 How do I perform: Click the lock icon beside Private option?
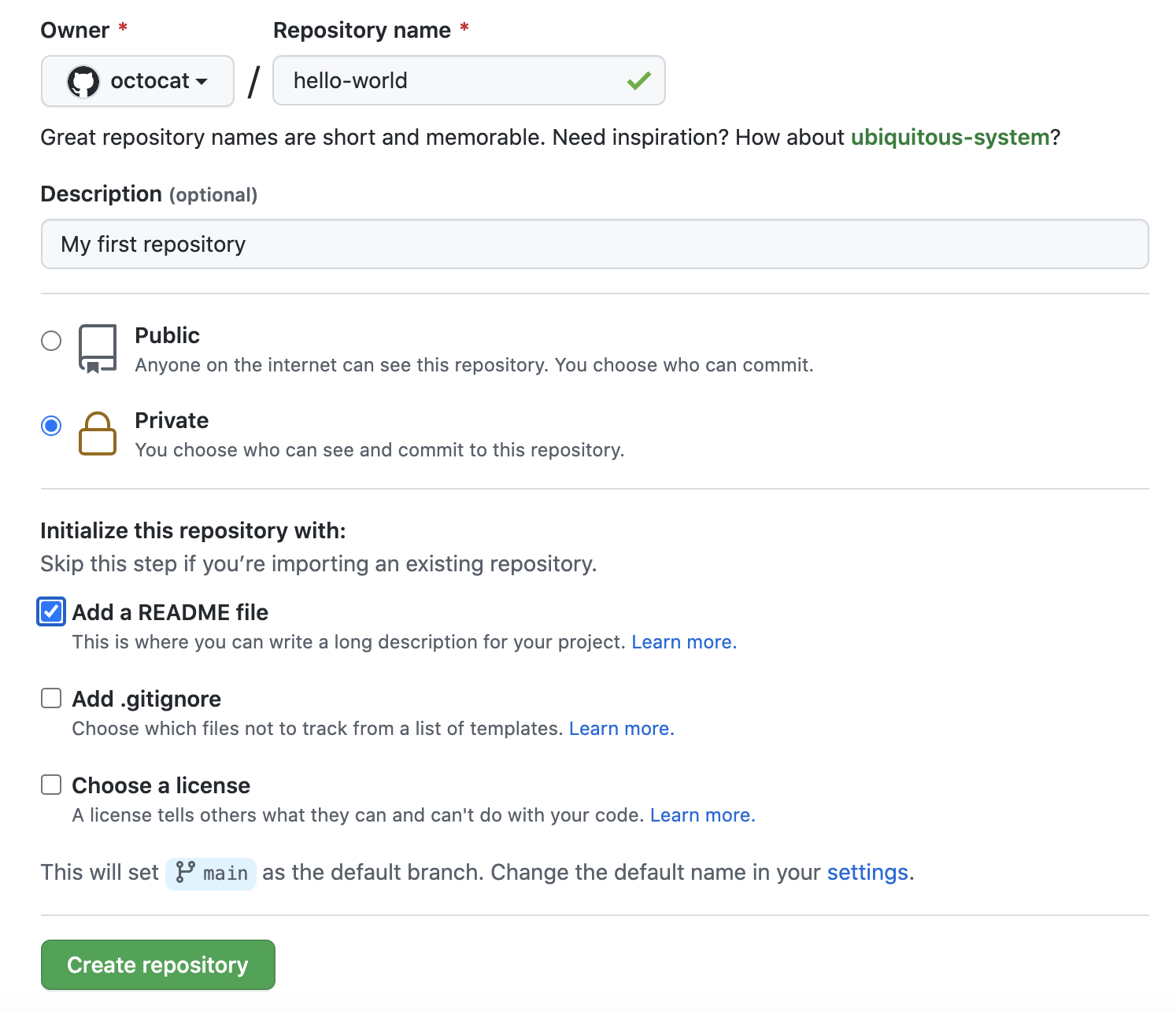pyautogui.click(x=97, y=434)
